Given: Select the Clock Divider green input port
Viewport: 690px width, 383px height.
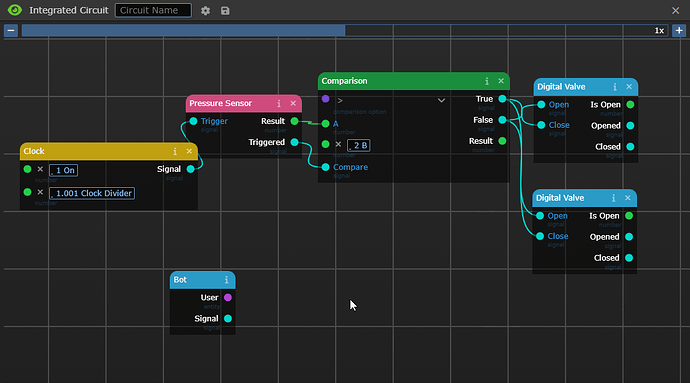Looking at the screenshot, I should click(27, 192).
